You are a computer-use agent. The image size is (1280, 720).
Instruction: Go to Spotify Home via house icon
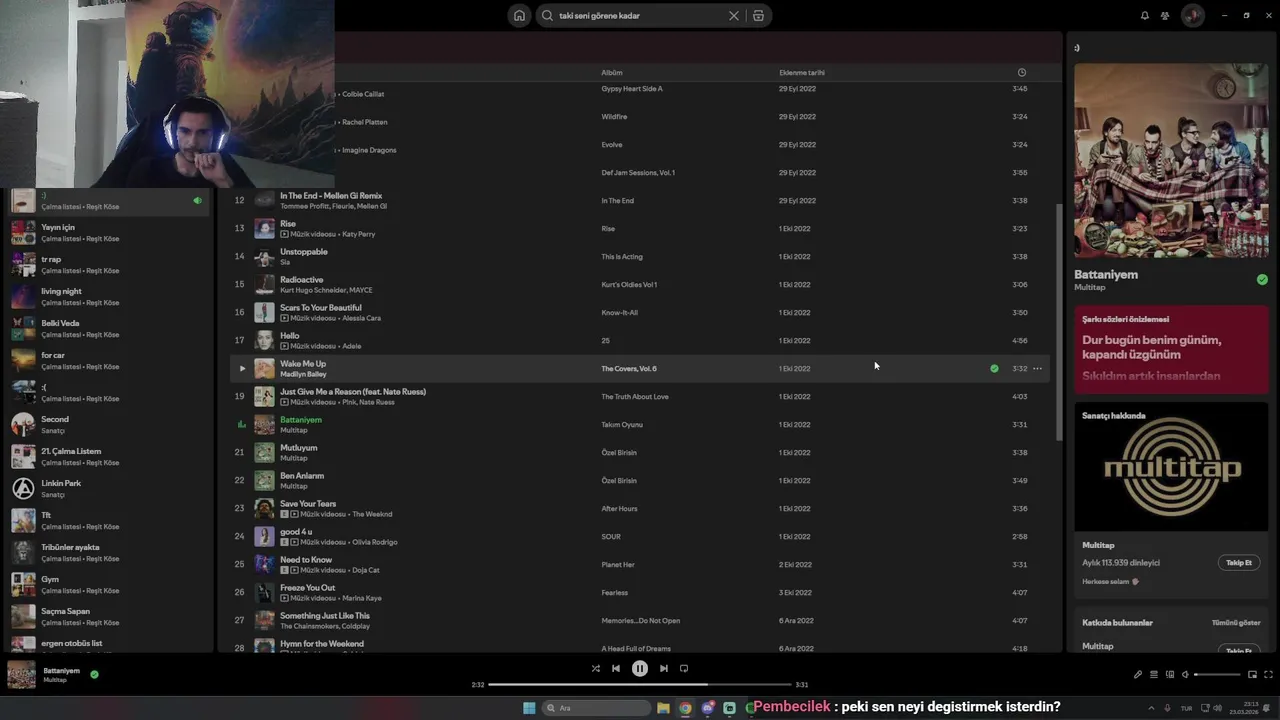click(x=519, y=16)
